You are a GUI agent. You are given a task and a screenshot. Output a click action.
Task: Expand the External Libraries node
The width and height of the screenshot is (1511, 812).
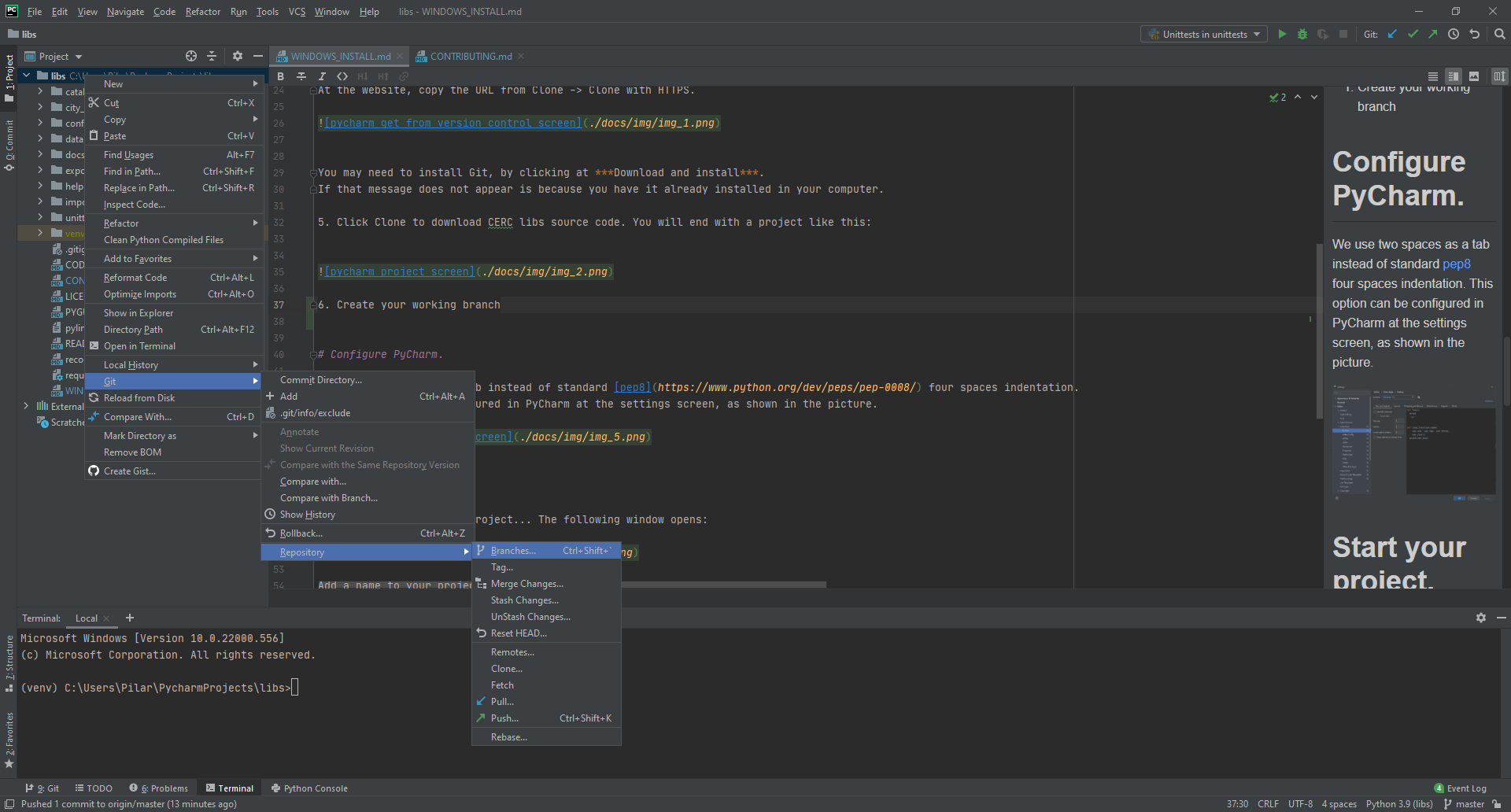click(x=27, y=406)
